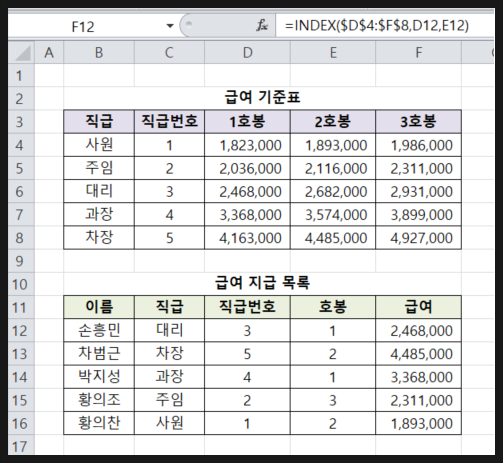The height and width of the screenshot is (463, 503).
Task: Click header cell 2호봉
Action: pos(333,122)
